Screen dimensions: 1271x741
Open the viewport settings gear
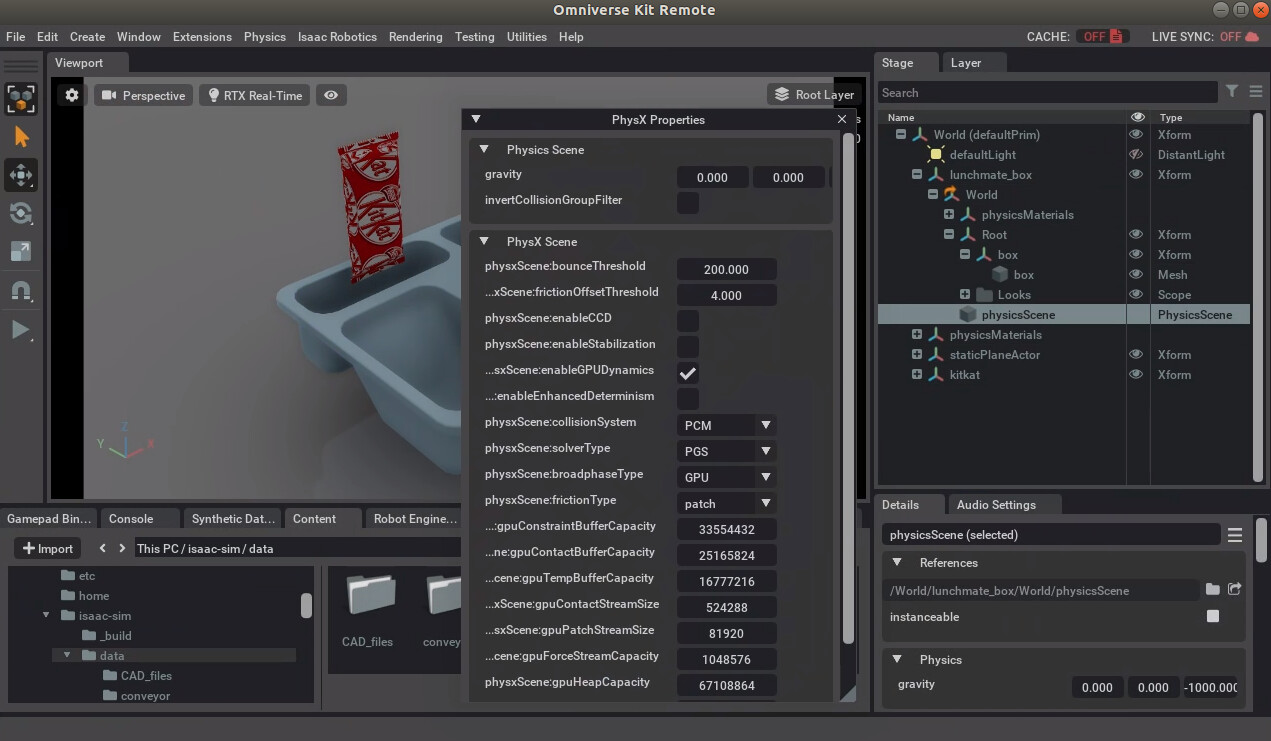pos(69,95)
